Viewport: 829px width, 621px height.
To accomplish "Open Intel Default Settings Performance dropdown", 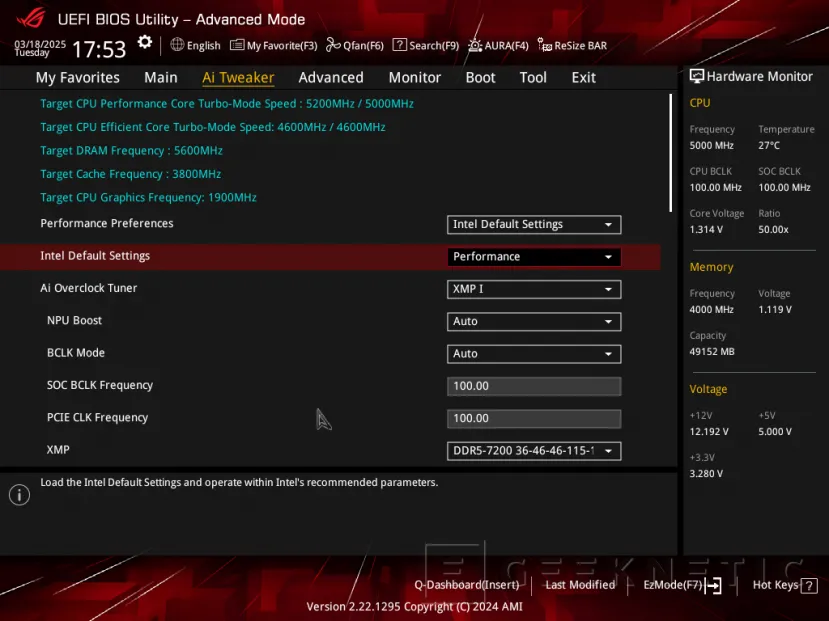I will coord(534,257).
